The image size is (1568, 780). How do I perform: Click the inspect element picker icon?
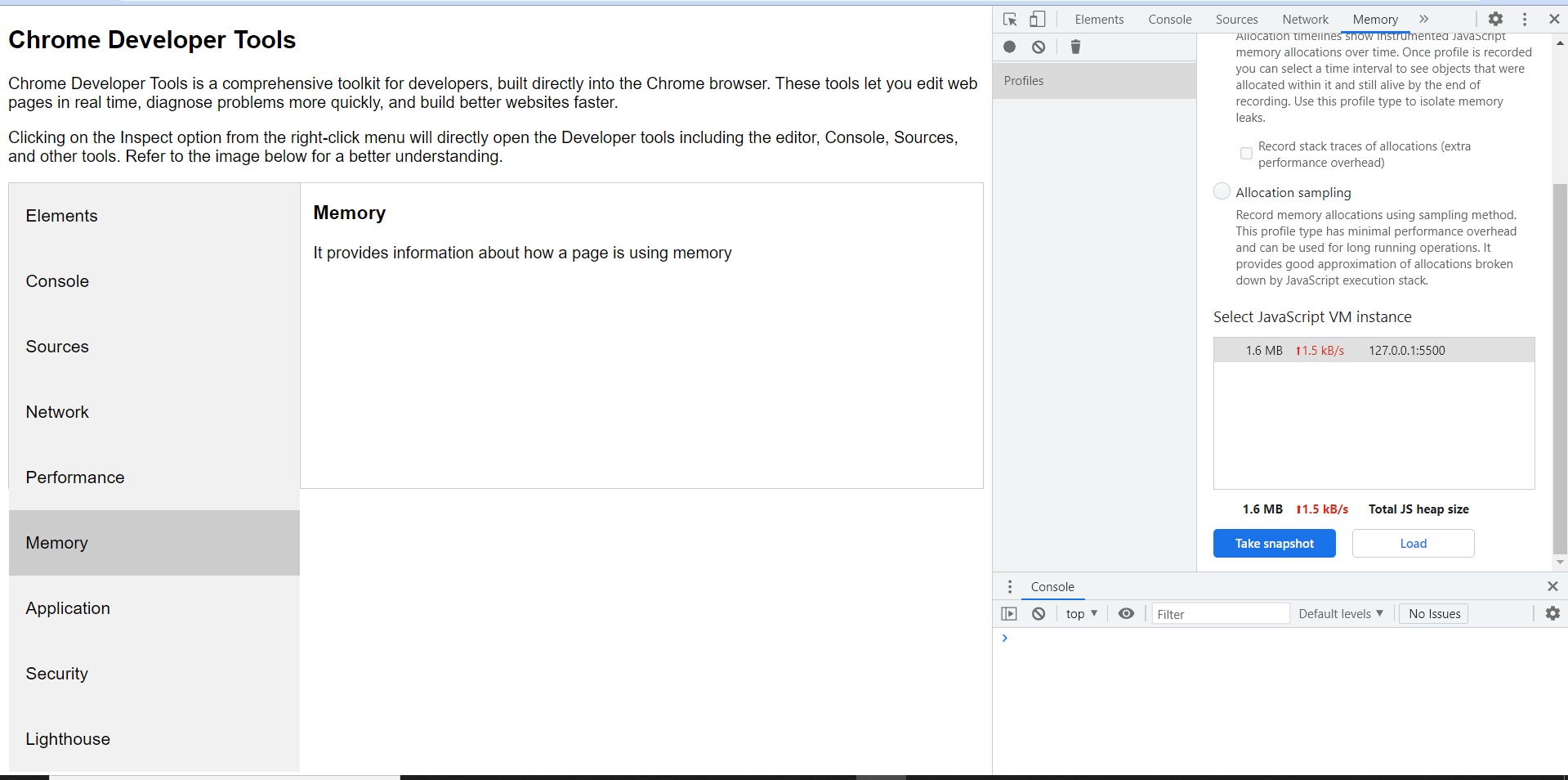[x=1010, y=20]
